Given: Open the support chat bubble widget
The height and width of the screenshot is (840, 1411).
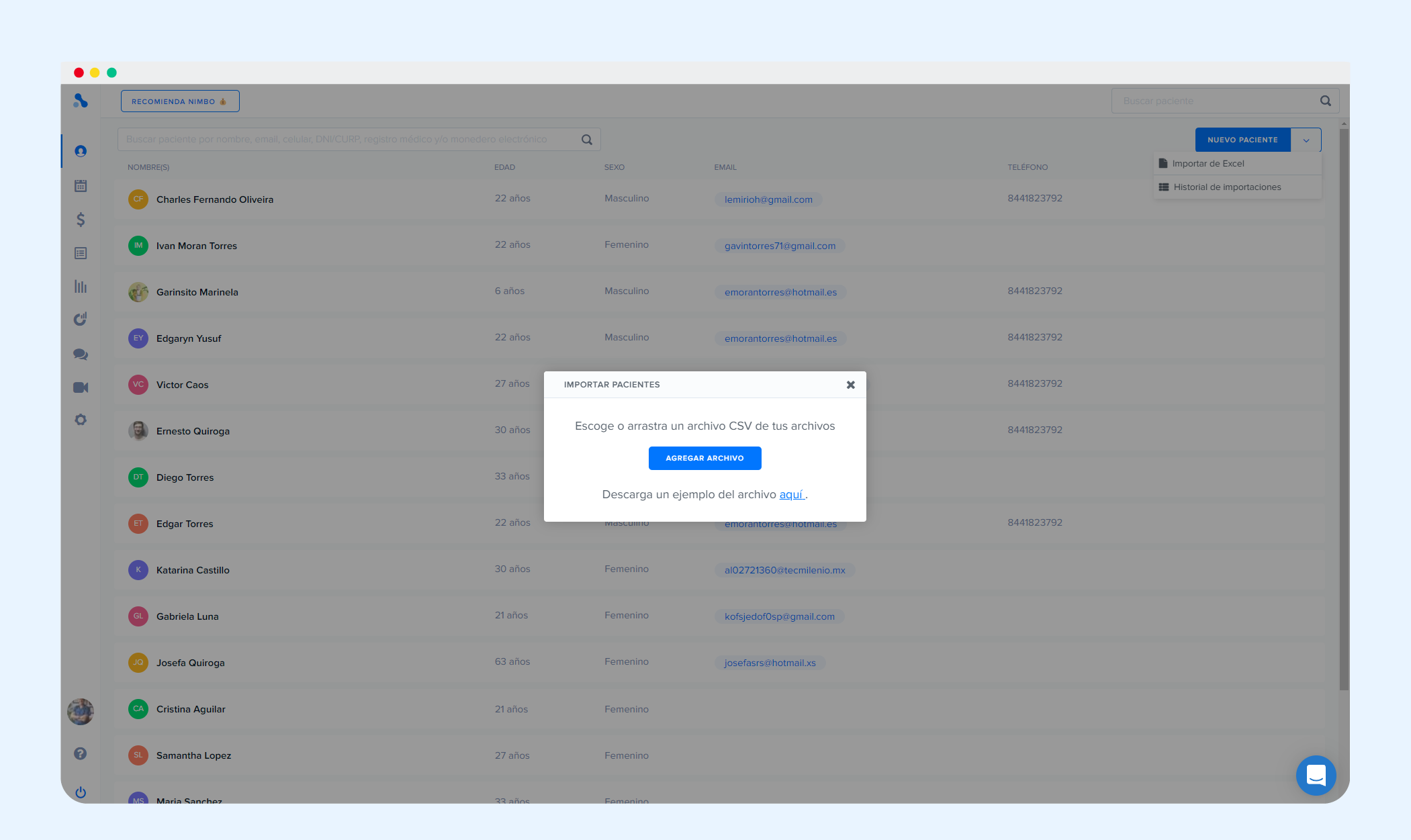Looking at the screenshot, I should tap(1316, 776).
